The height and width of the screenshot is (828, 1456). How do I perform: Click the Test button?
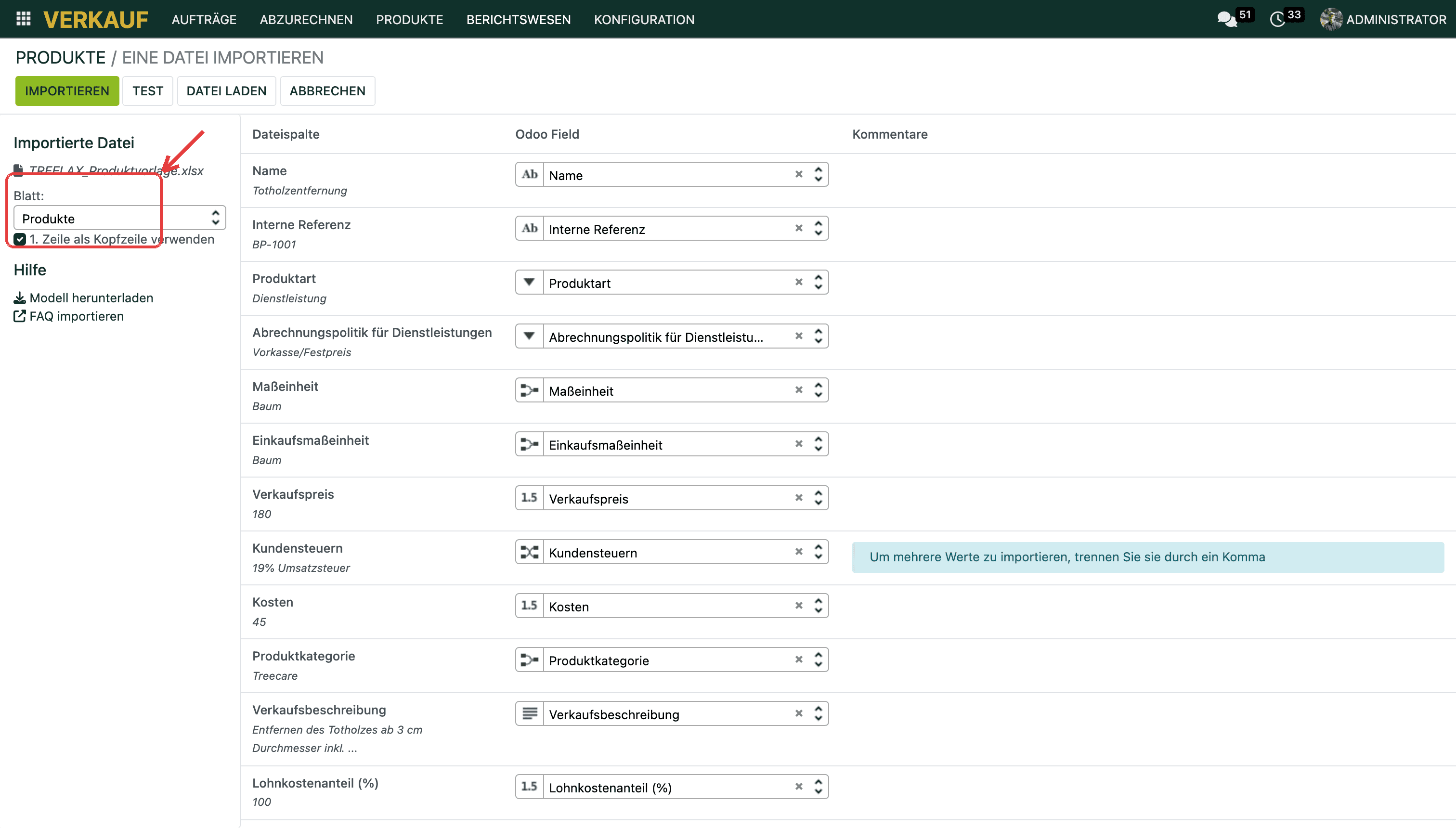point(148,91)
